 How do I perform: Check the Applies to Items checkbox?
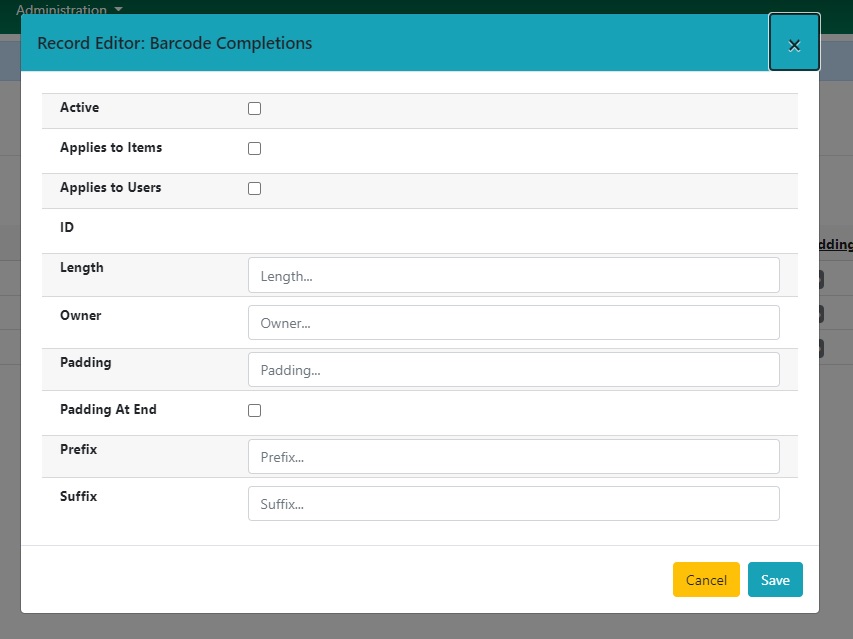(x=253, y=147)
